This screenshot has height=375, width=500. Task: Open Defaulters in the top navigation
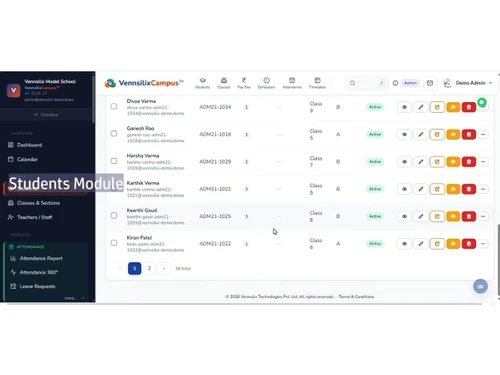tap(266, 83)
